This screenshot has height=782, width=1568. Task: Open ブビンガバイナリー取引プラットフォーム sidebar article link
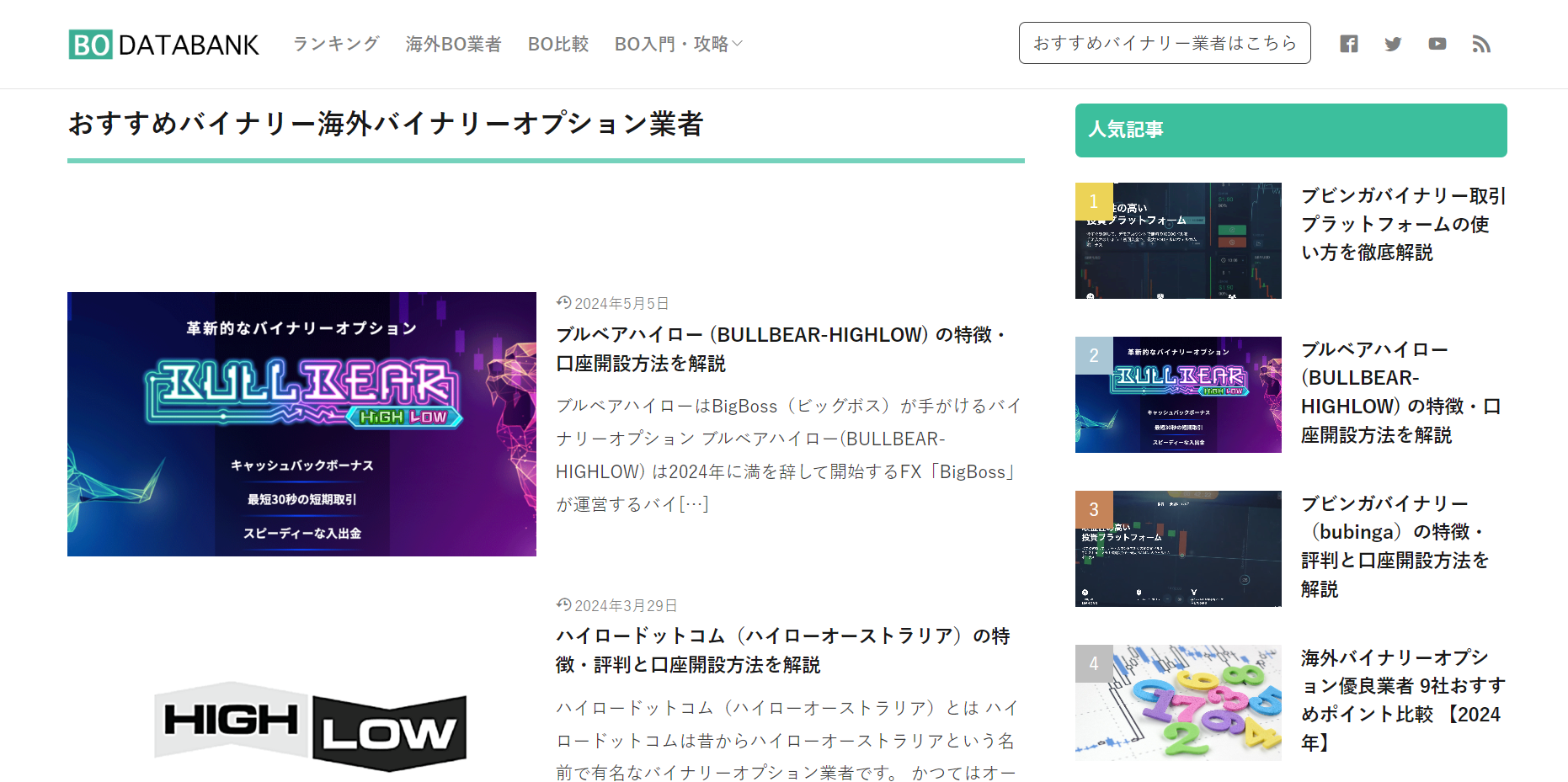click(x=1402, y=224)
